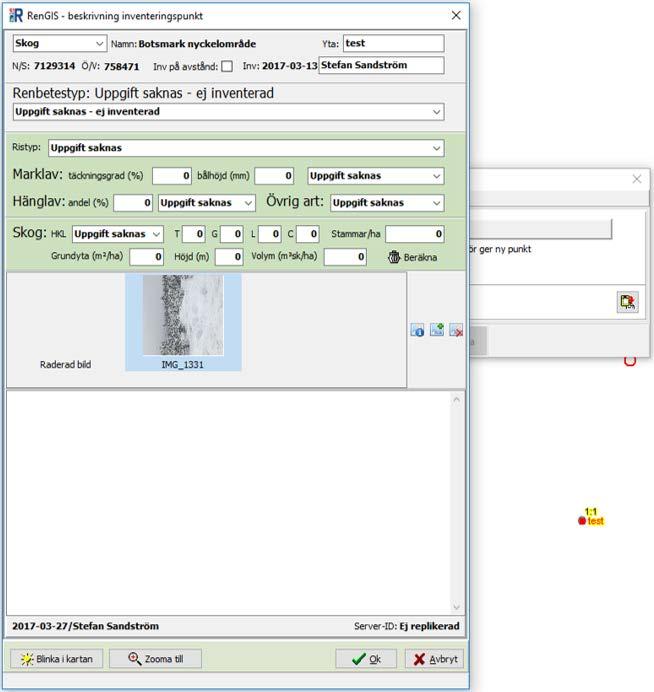The height and width of the screenshot is (692, 654).
Task: Click the large notes text area
Action: (229, 502)
